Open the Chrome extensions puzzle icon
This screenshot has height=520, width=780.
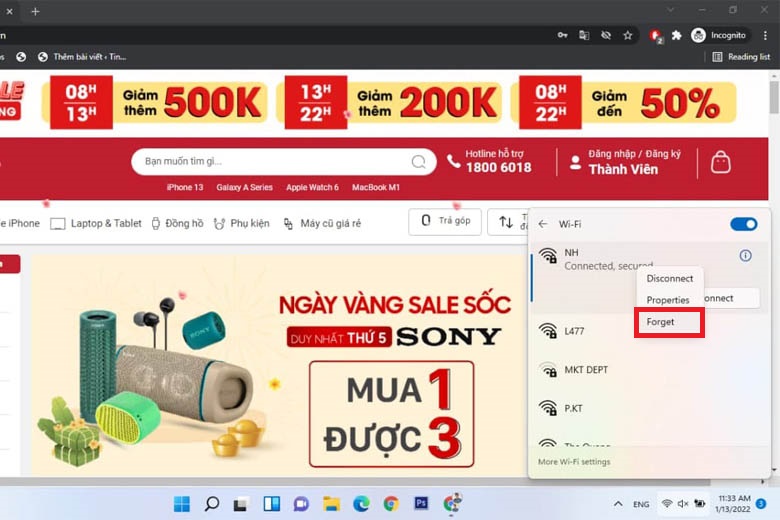tap(676, 35)
